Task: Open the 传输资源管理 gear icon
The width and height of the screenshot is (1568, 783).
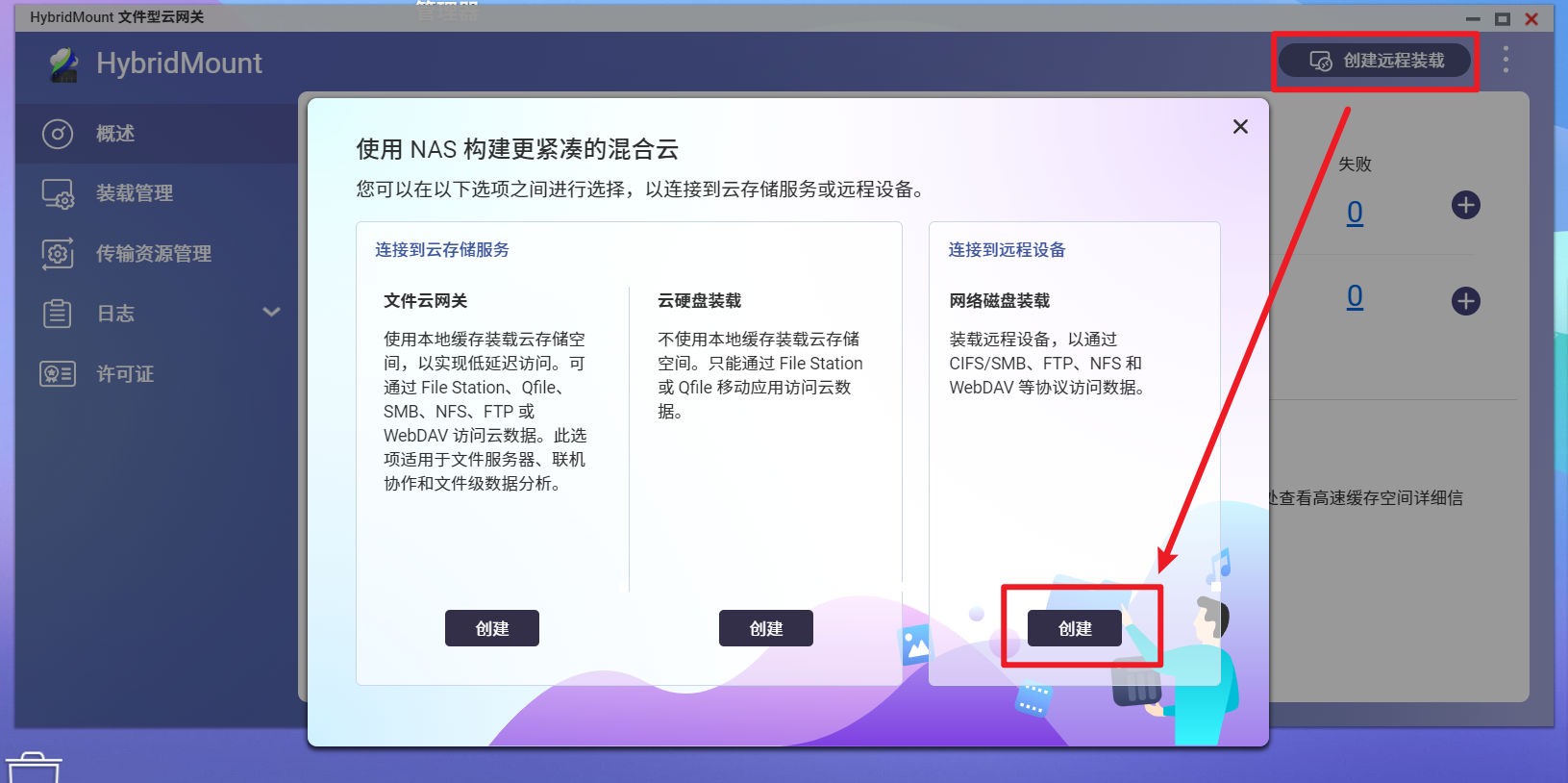Action: 58,254
